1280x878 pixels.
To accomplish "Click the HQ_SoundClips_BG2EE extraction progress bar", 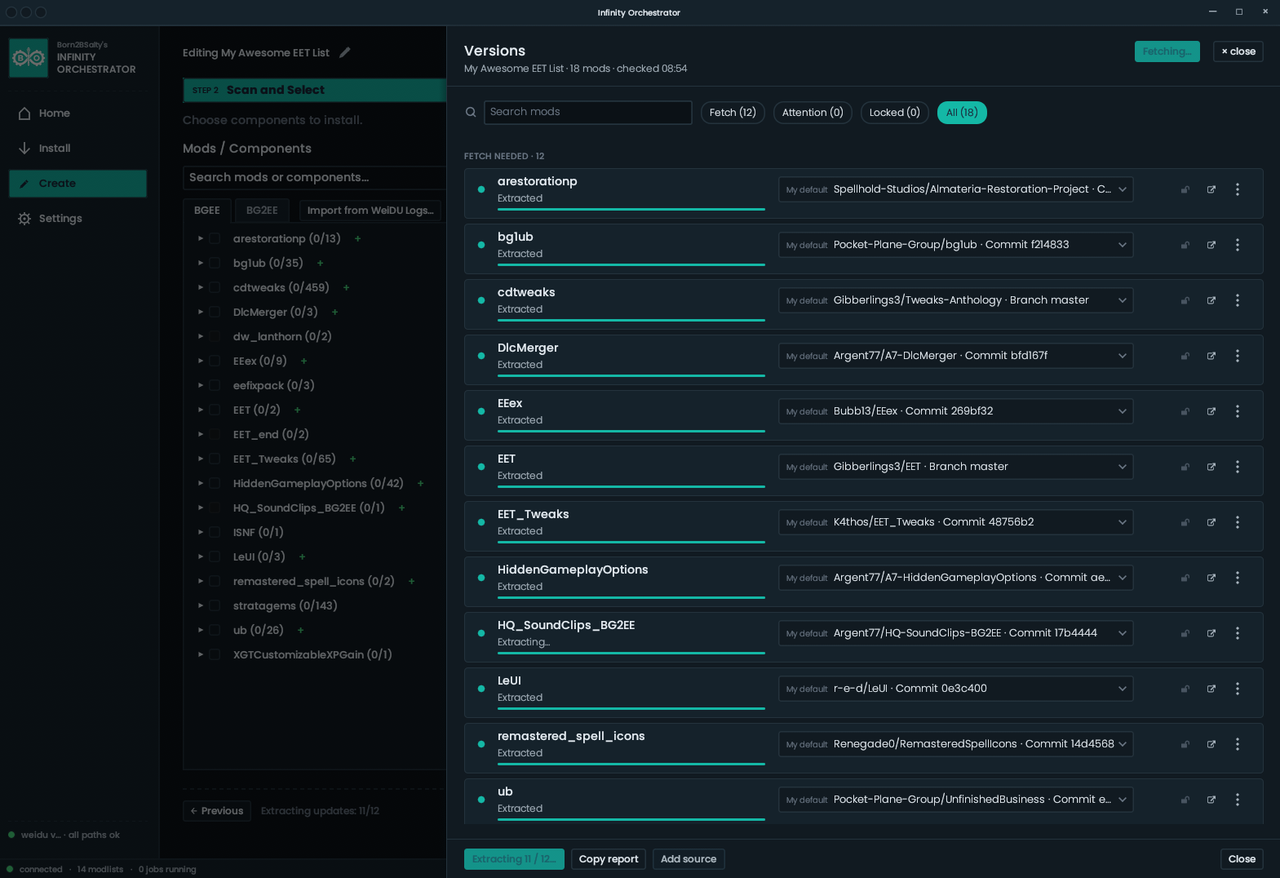I will click(631, 653).
